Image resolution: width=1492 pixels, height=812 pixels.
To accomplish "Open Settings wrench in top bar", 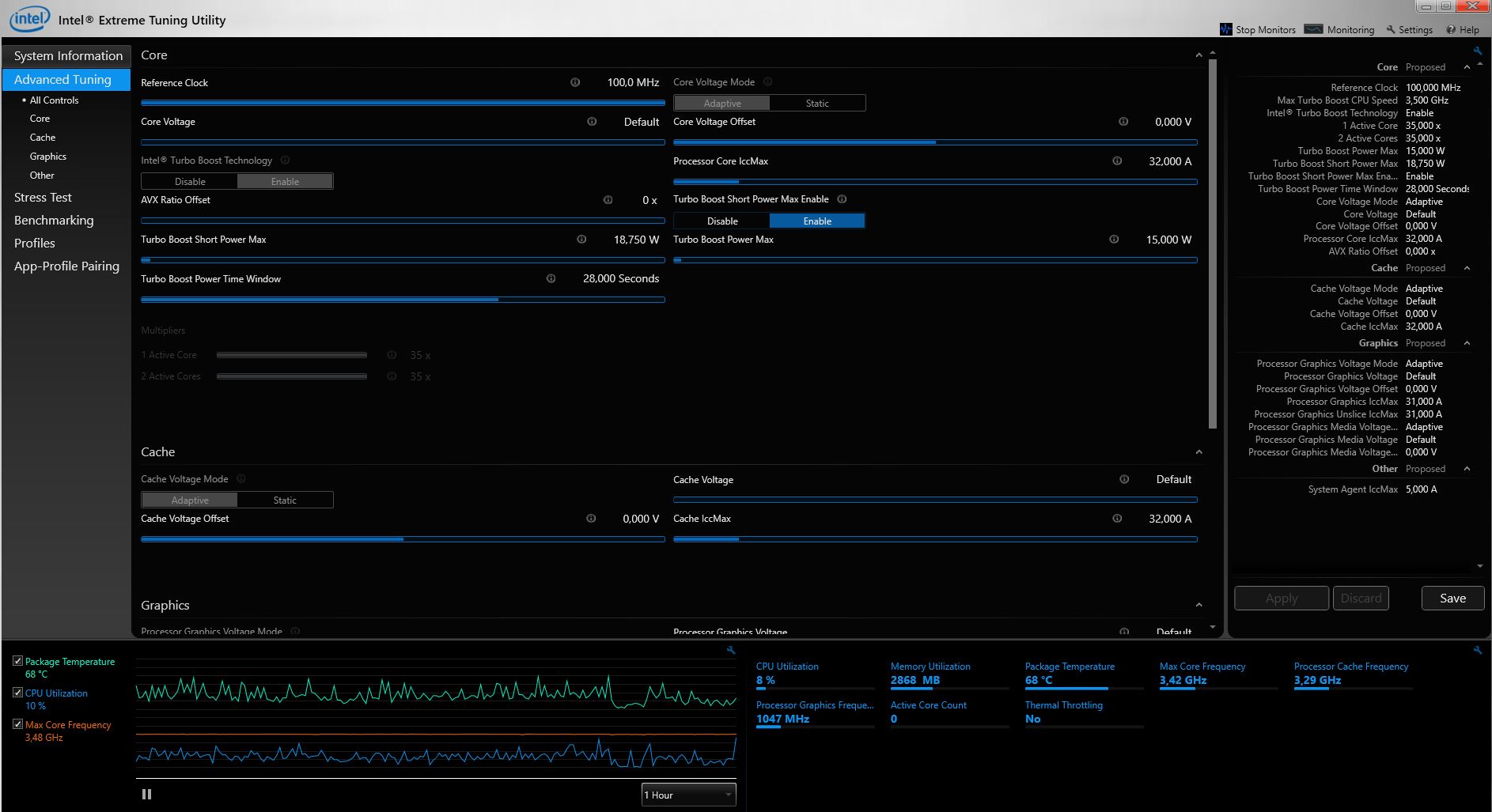I will 1391,29.
